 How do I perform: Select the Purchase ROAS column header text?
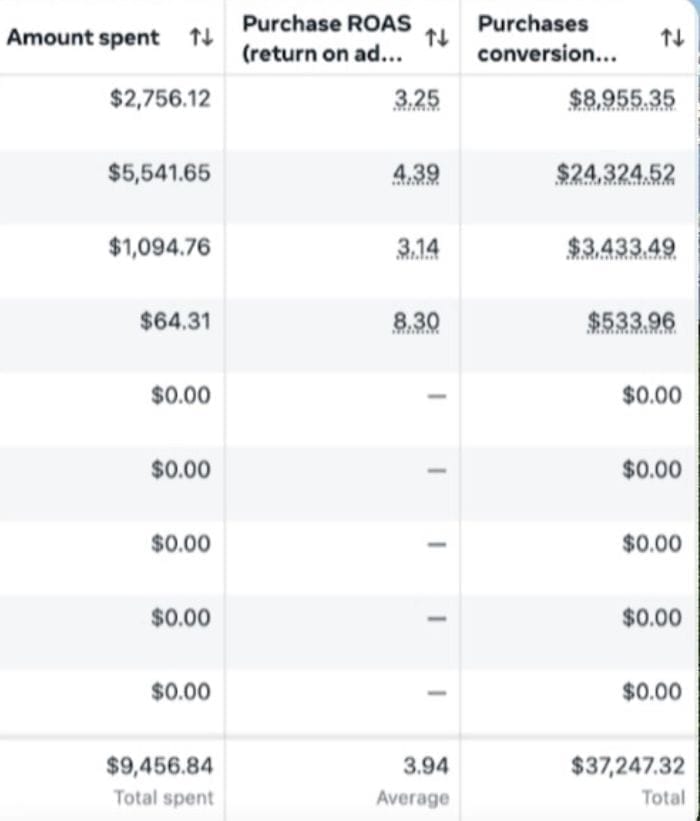click(x=326, y=38)
